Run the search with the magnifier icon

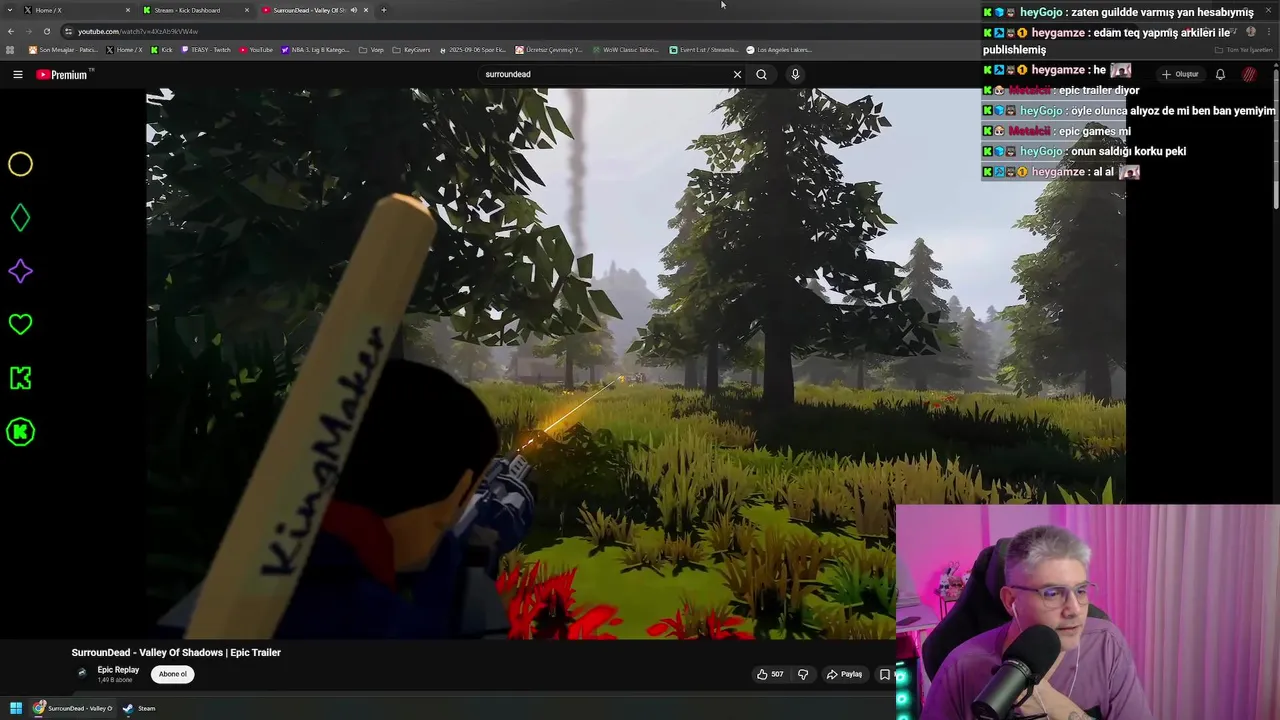(761, 74)
